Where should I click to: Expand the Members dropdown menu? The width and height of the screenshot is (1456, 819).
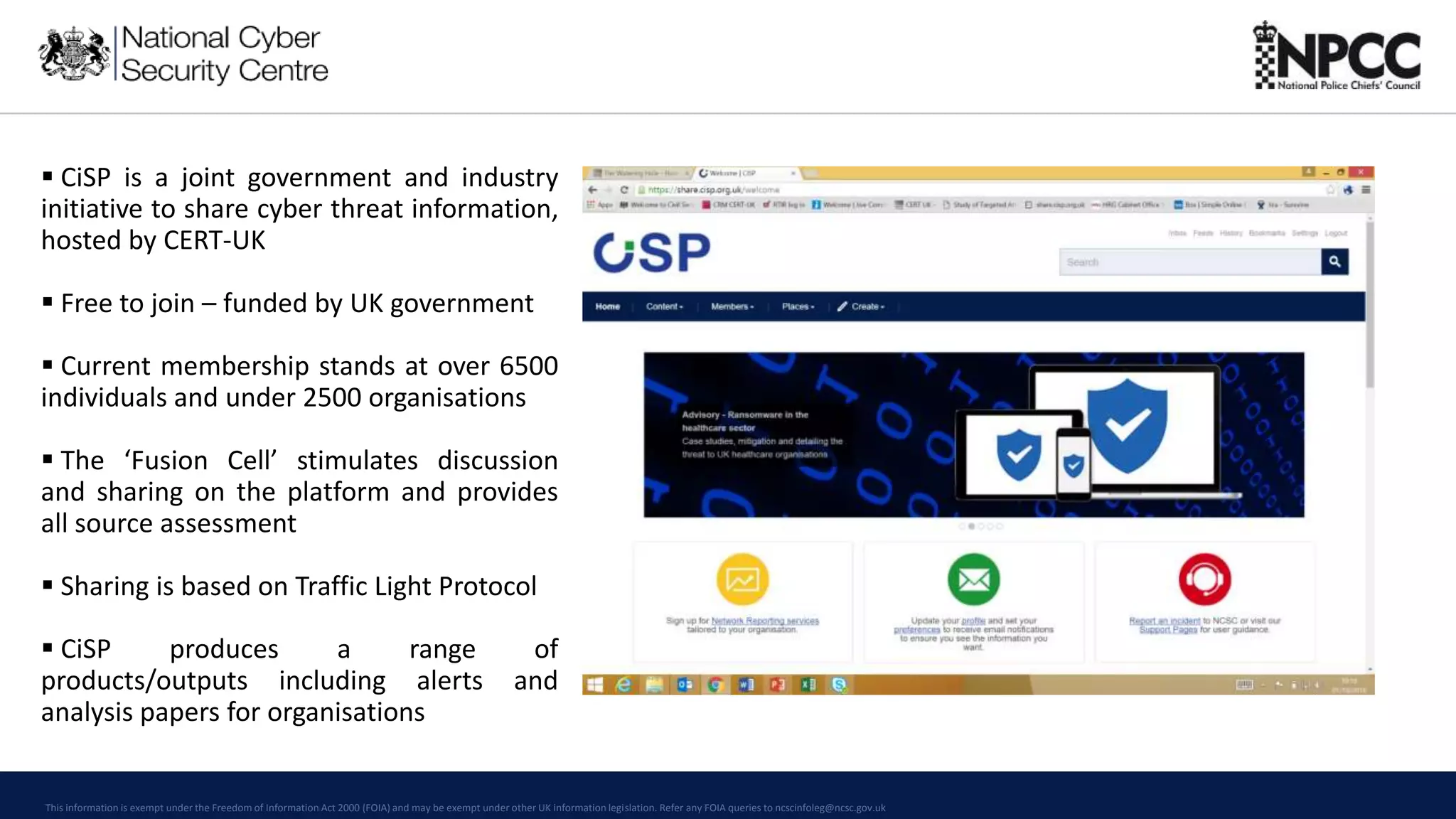732,306
